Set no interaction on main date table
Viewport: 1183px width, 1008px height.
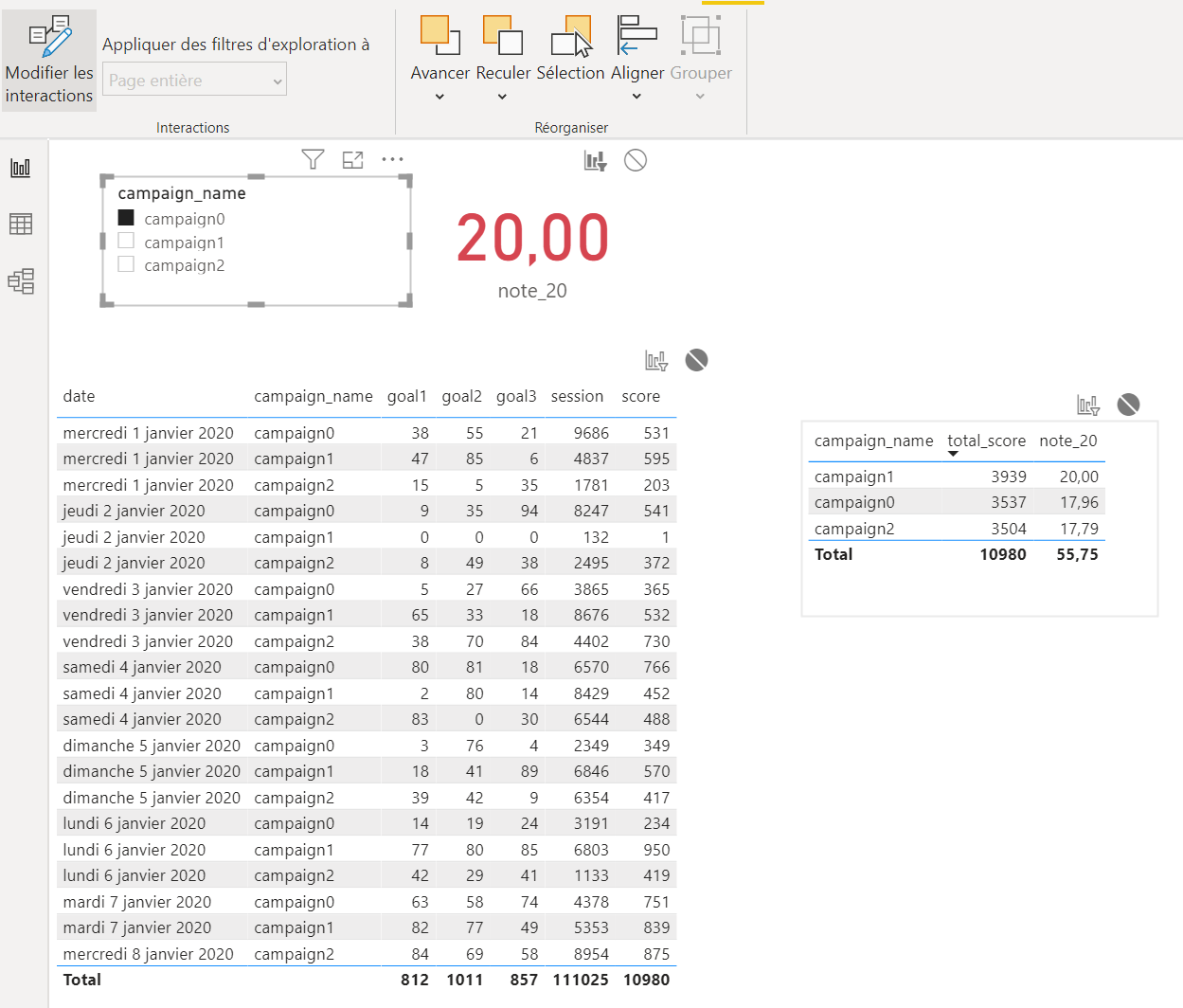pos(696,360)
